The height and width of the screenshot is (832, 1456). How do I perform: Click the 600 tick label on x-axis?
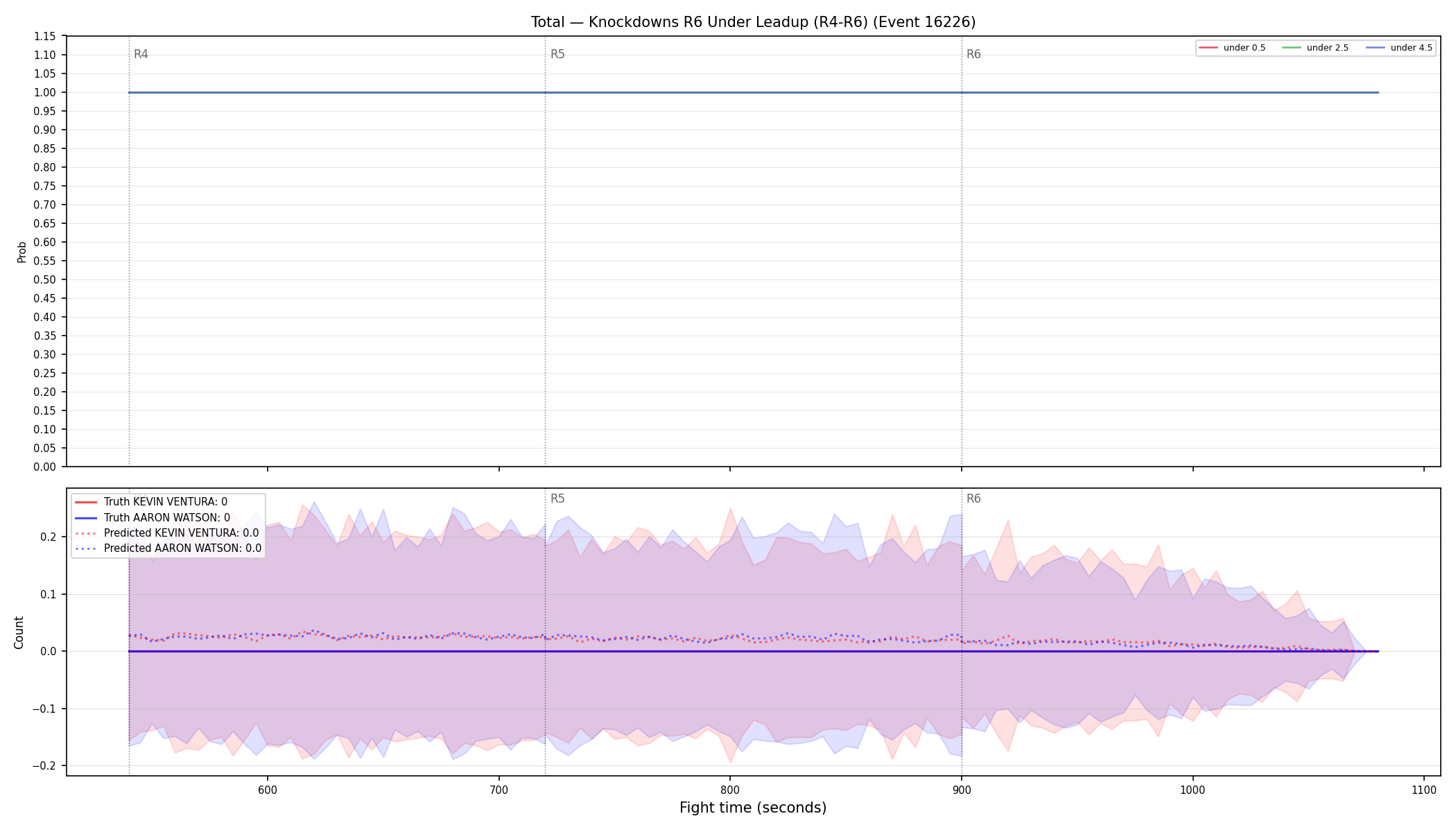pyautogui.click(x=268, y=790)
